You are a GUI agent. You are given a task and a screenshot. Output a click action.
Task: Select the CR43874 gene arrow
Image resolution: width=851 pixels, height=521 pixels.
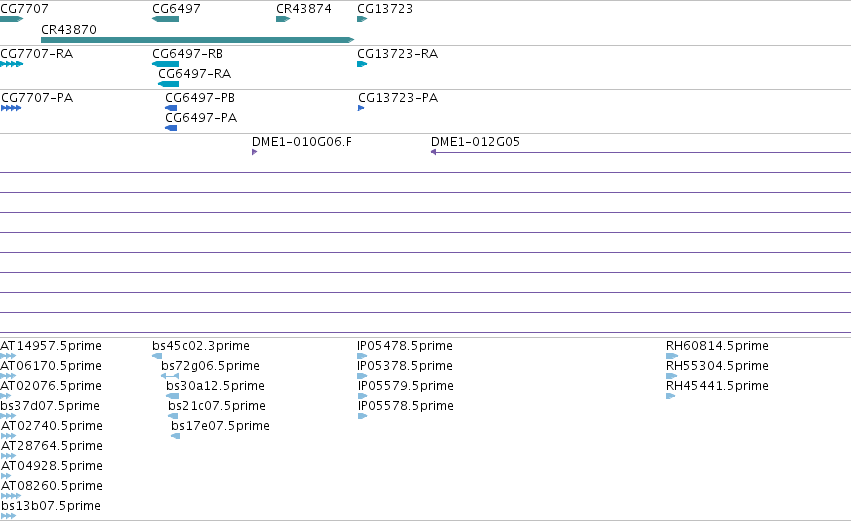coord(283,19)
